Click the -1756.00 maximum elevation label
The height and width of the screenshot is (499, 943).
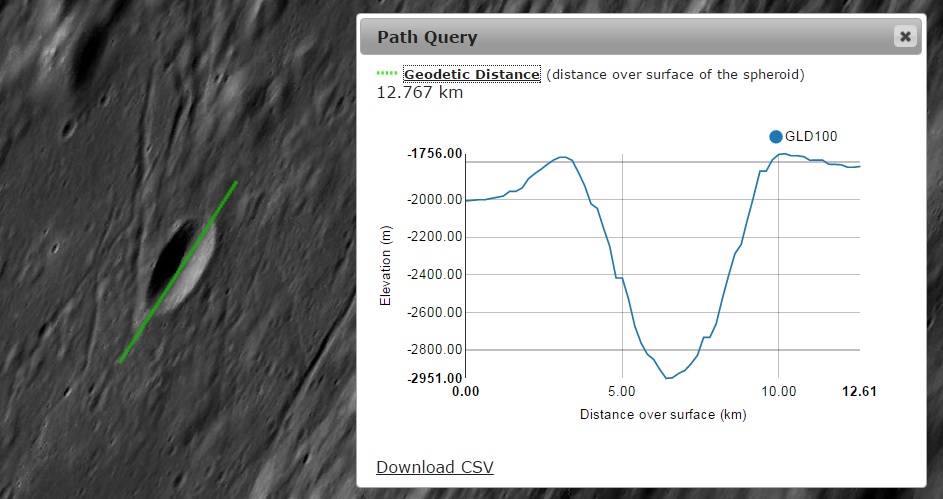click(435, 154)
